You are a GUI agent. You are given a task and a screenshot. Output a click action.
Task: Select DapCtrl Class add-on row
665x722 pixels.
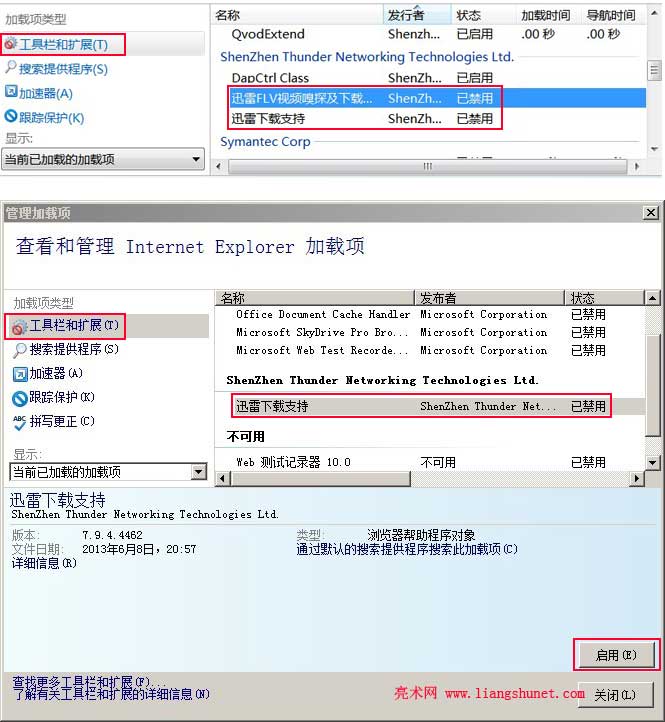(x=428, y=78)
